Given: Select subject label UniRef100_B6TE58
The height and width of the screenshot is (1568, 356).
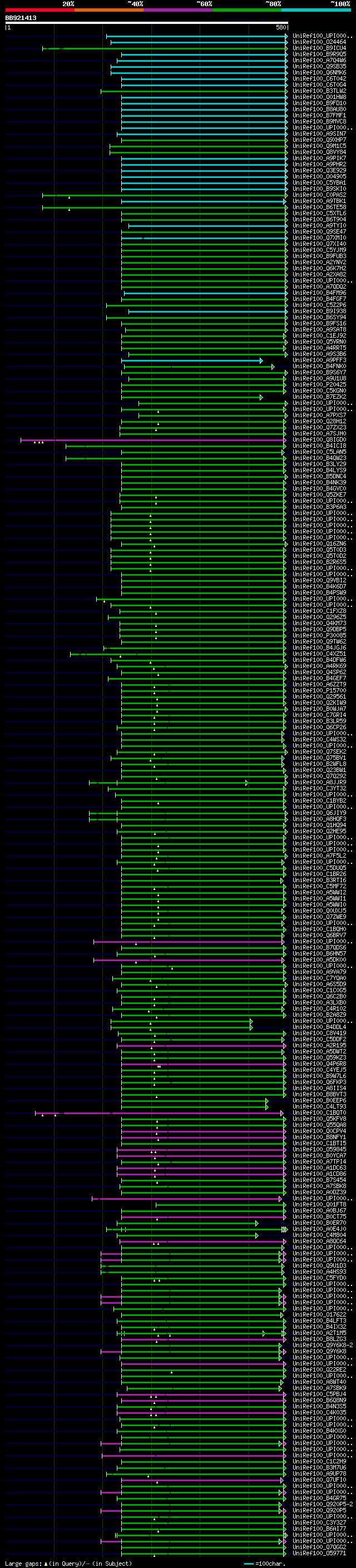Looking at the screenshot, I should pyautogui.click(x=319, y=207).
